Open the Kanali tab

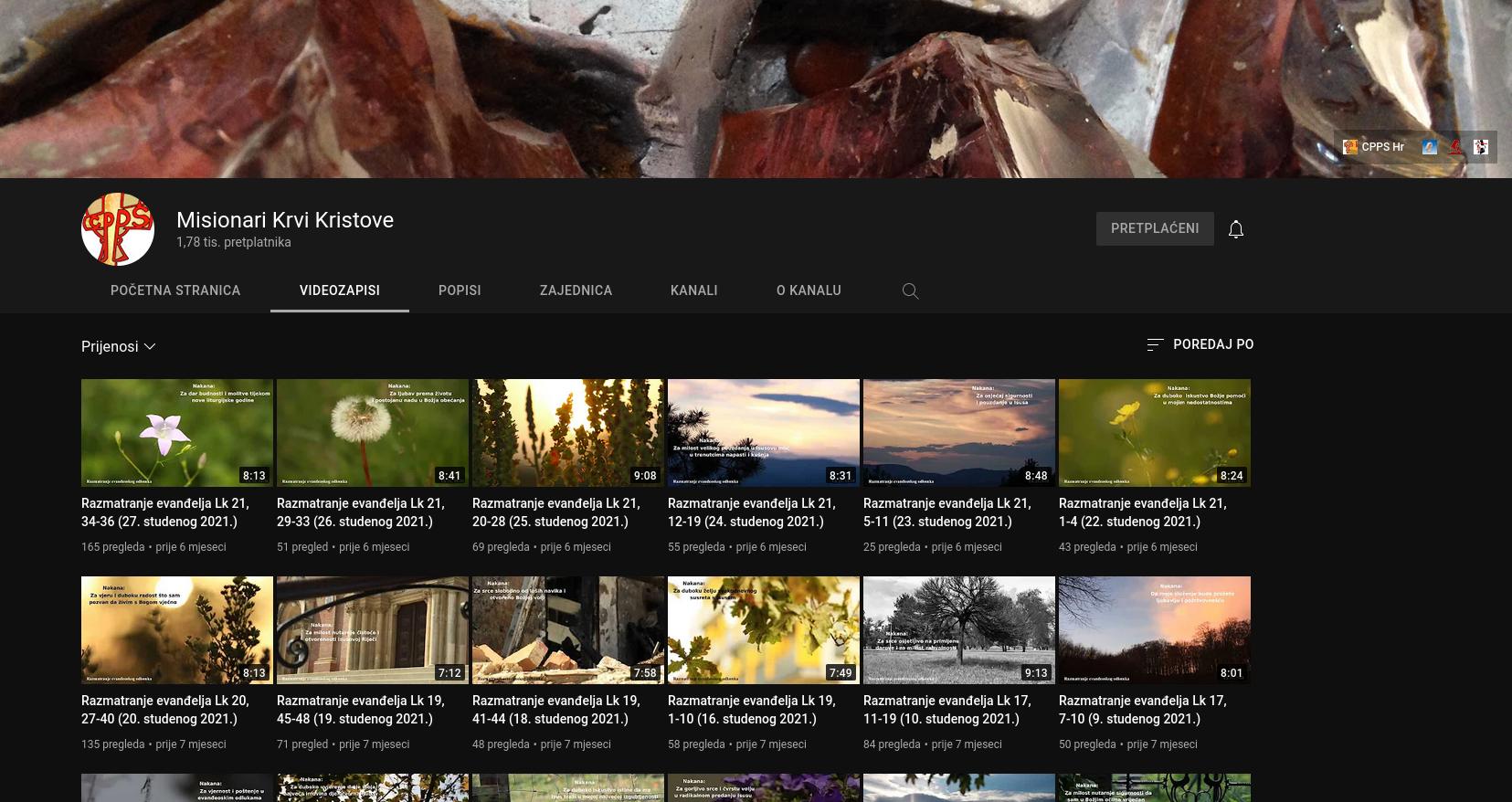pos(694,290)
